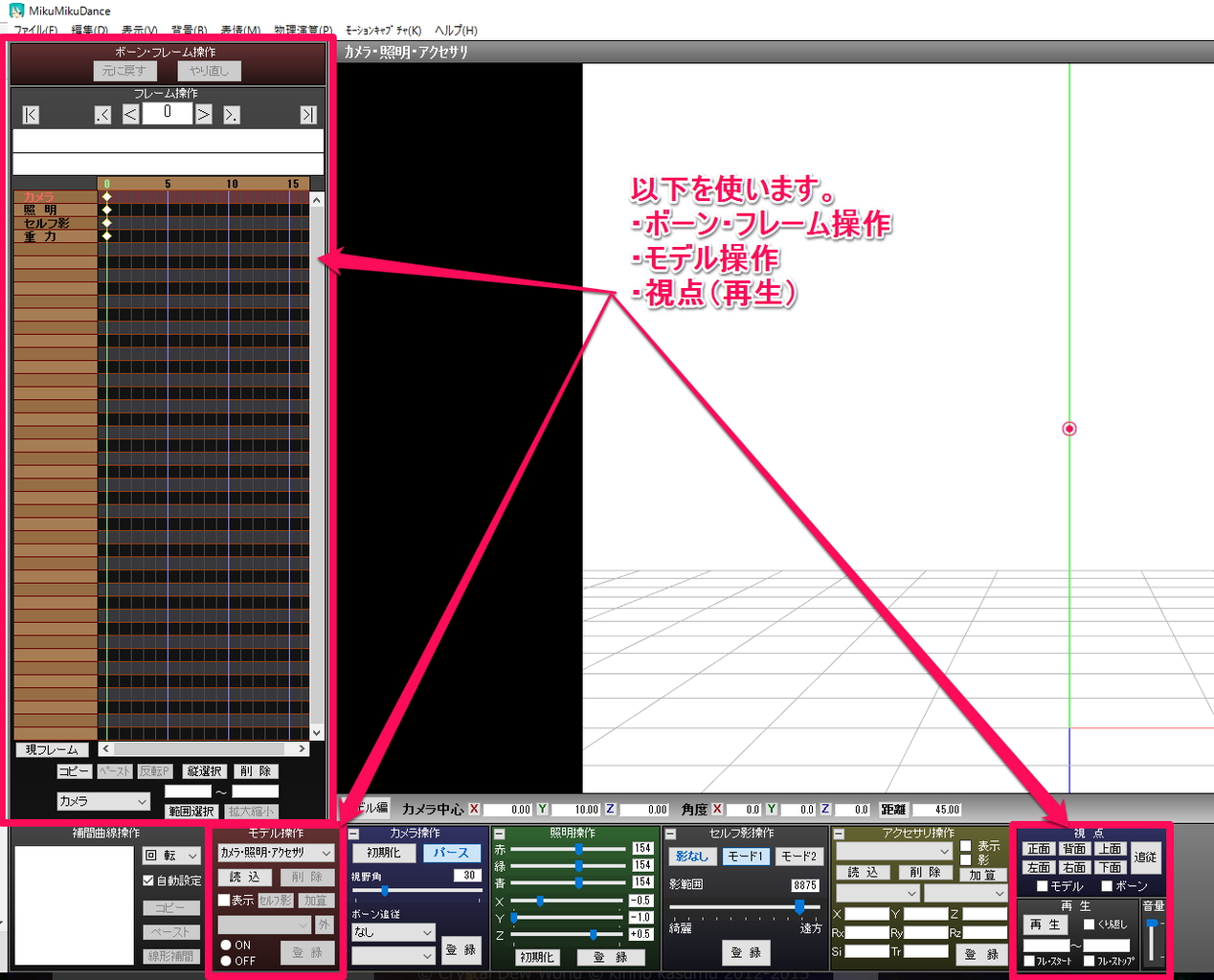Jump to next keyframe using >. button
This screenshot has width=1214, height=980.
tap(230, 114)
